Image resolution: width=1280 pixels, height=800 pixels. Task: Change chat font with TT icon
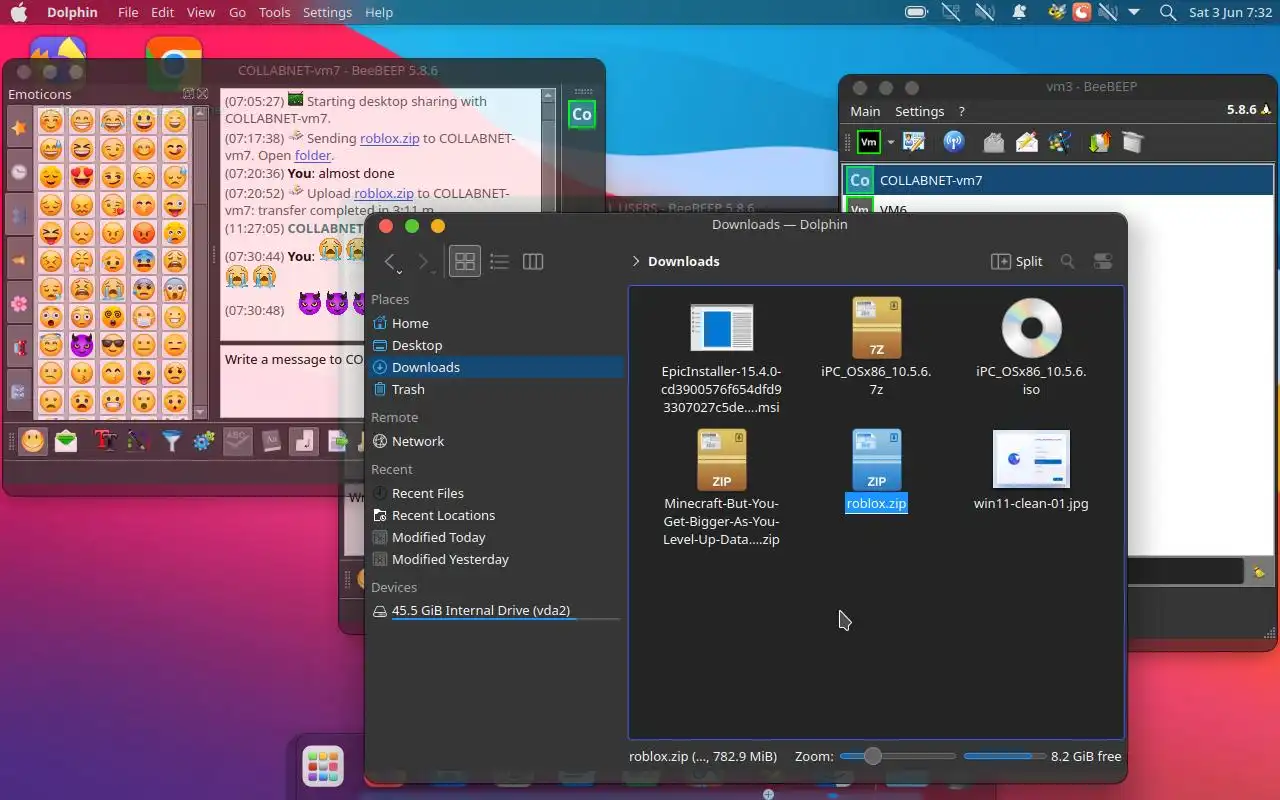tap(105, 440)
